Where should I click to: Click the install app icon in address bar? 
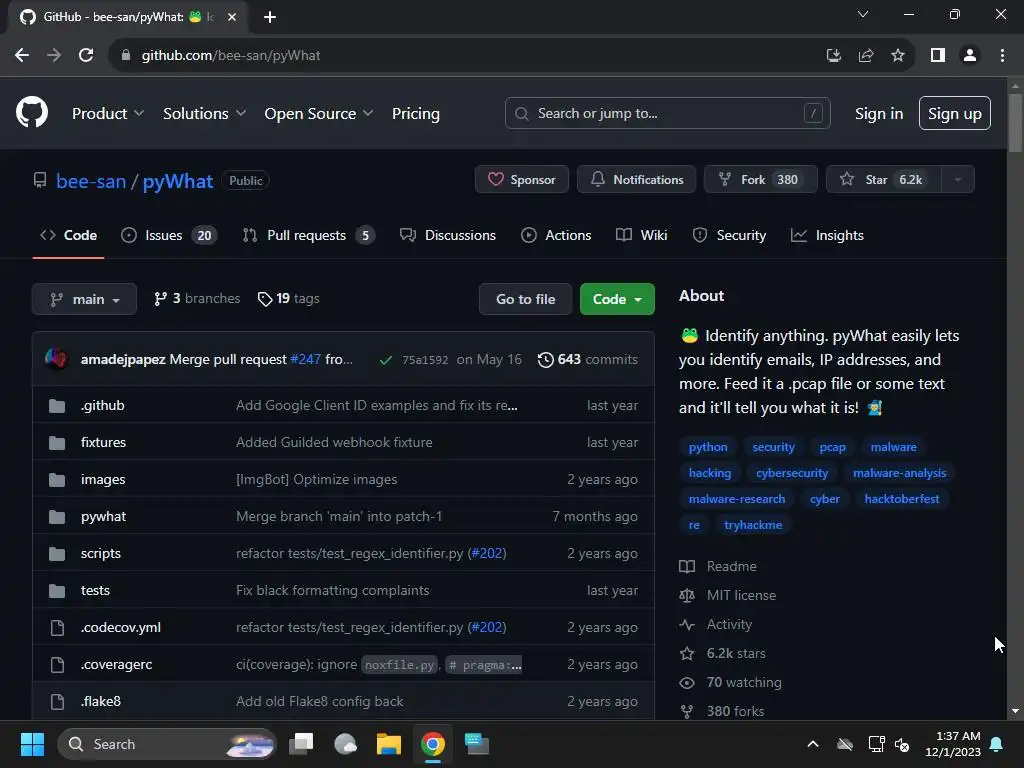pos(833,56)
